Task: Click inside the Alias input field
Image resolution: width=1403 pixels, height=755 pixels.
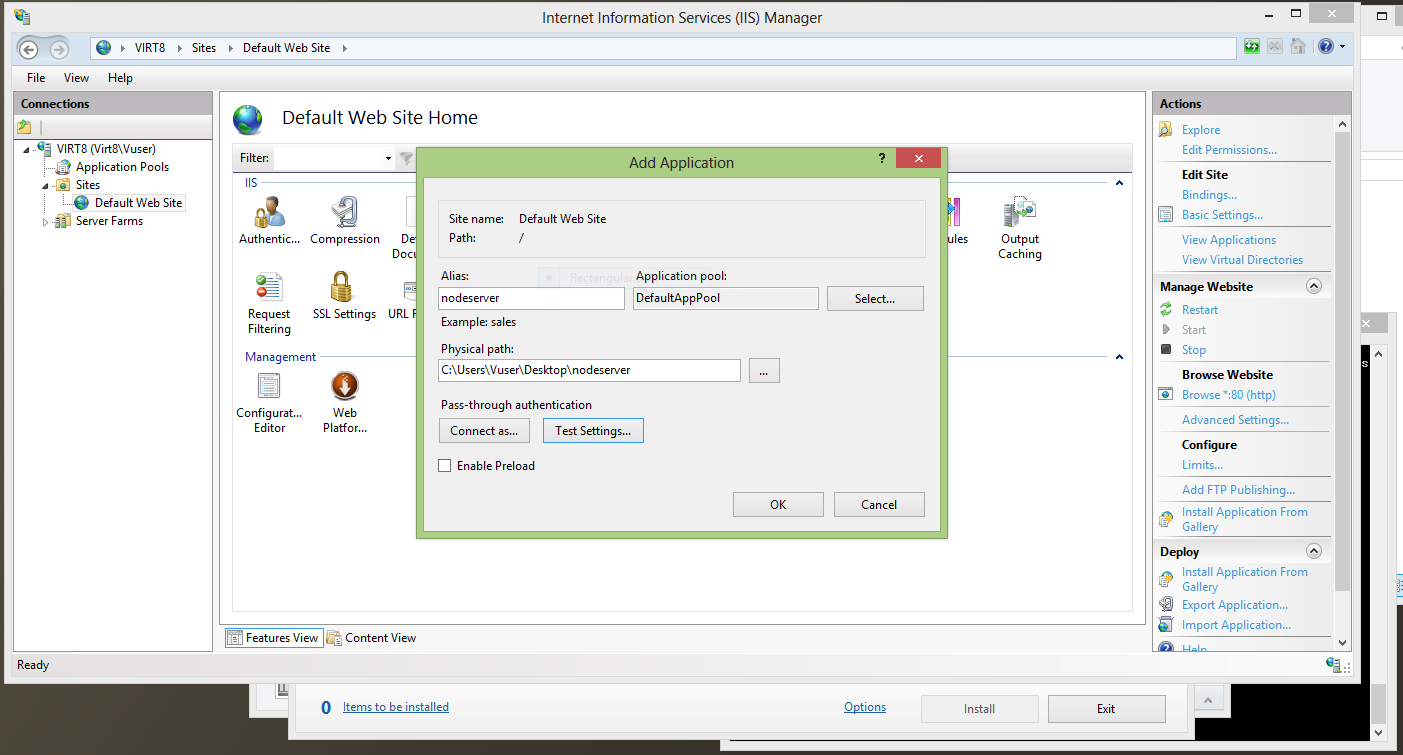Action: (530, 298)
